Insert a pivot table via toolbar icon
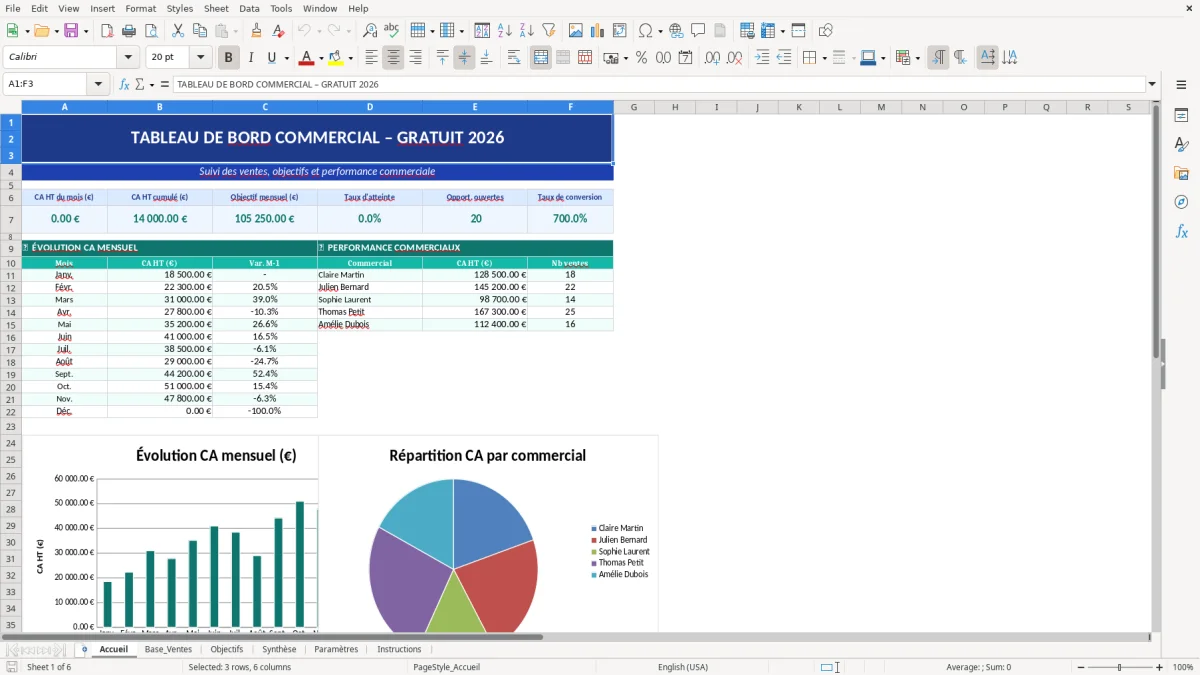 tap(620, 31)
